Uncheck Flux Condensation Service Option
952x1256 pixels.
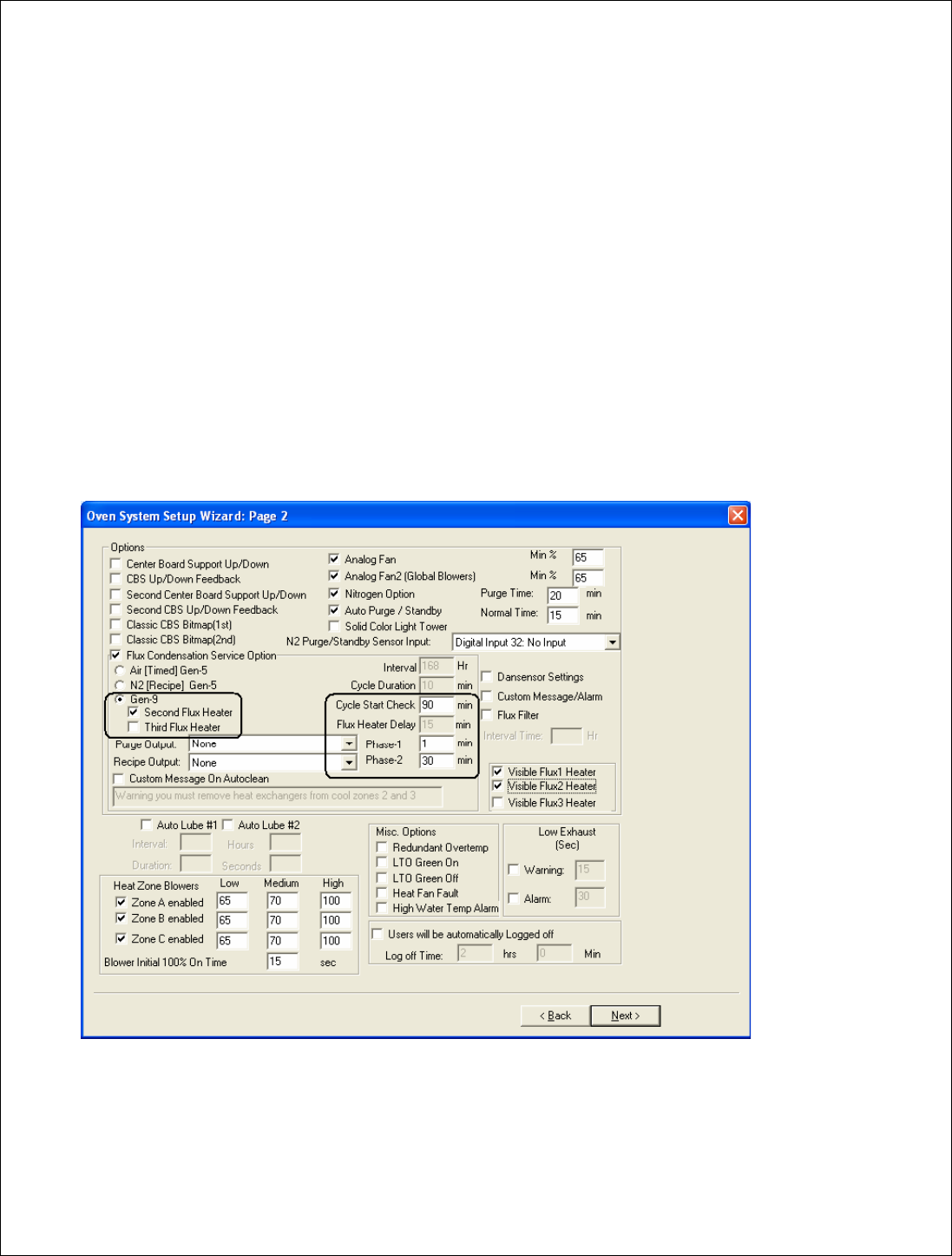tap(115, 655)
